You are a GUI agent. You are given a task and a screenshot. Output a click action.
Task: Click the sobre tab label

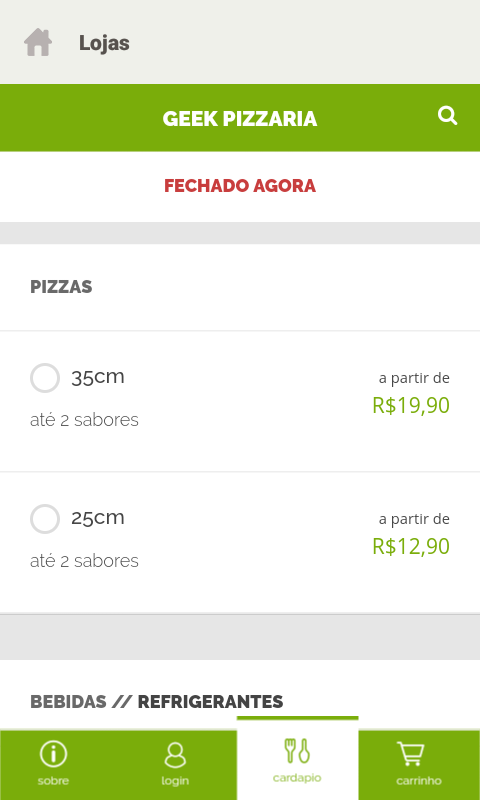pyautogui.click(x=53, y=781)
